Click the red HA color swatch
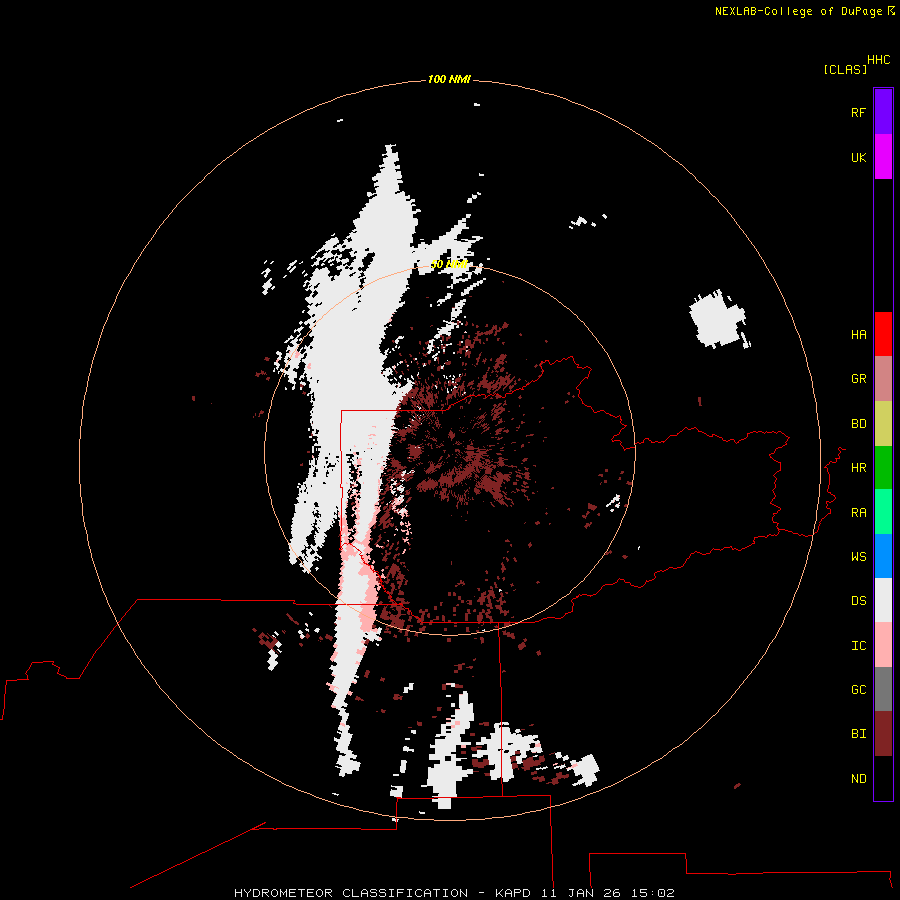Image resolution: width=900 pixels, height=900 pixels. tap(883, 334)
